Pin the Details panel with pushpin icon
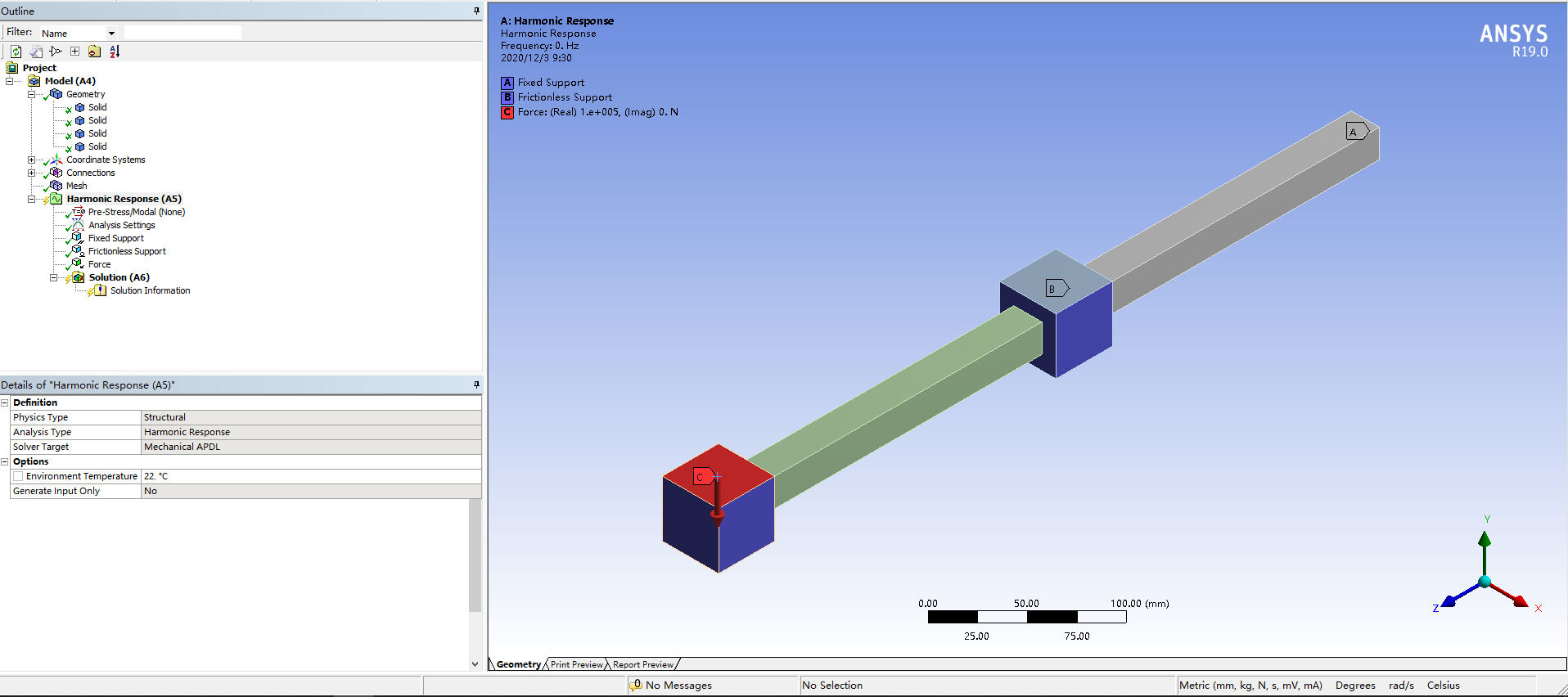 pyautogui.click(x=476, y=384)
